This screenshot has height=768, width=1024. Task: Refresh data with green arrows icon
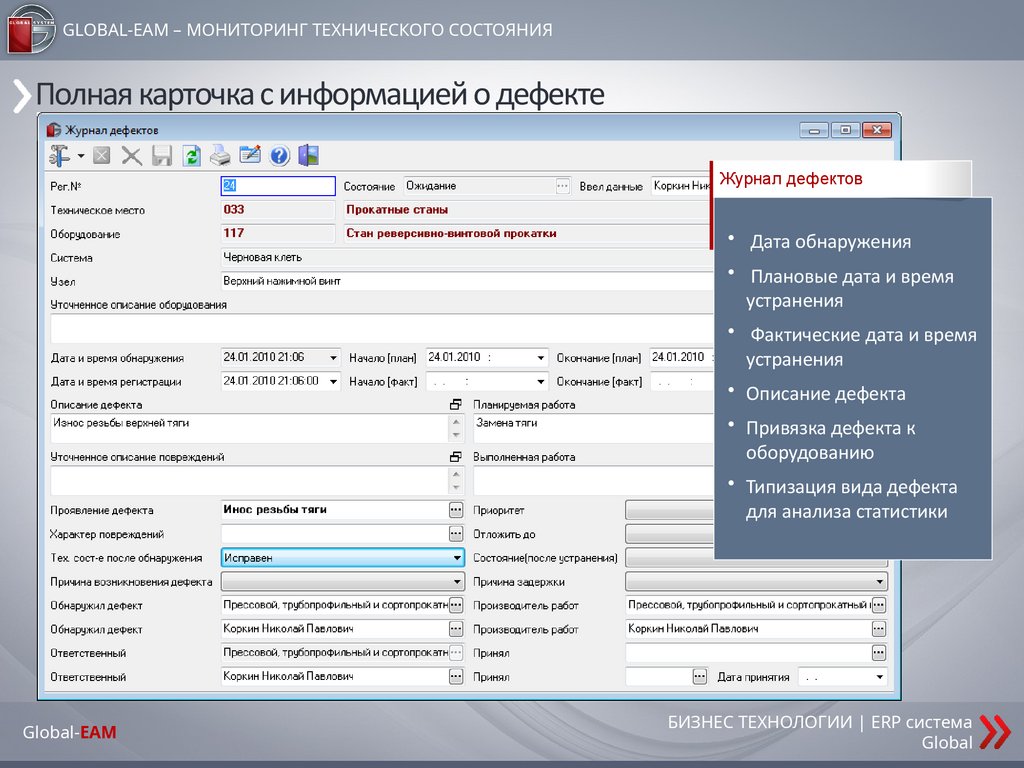[x=191, y=156]
